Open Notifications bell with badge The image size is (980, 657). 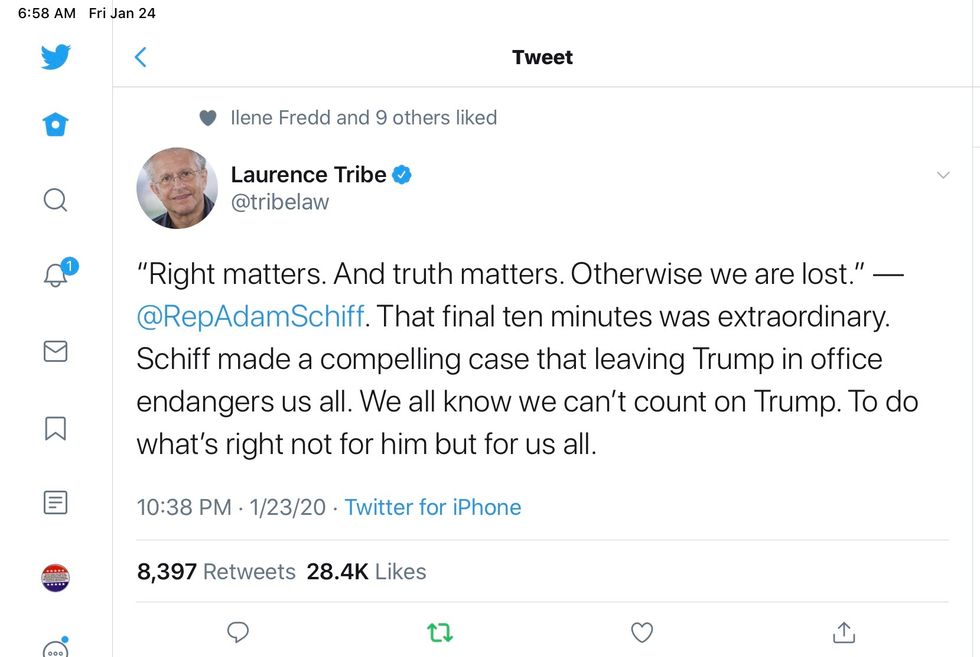point(56,275)
